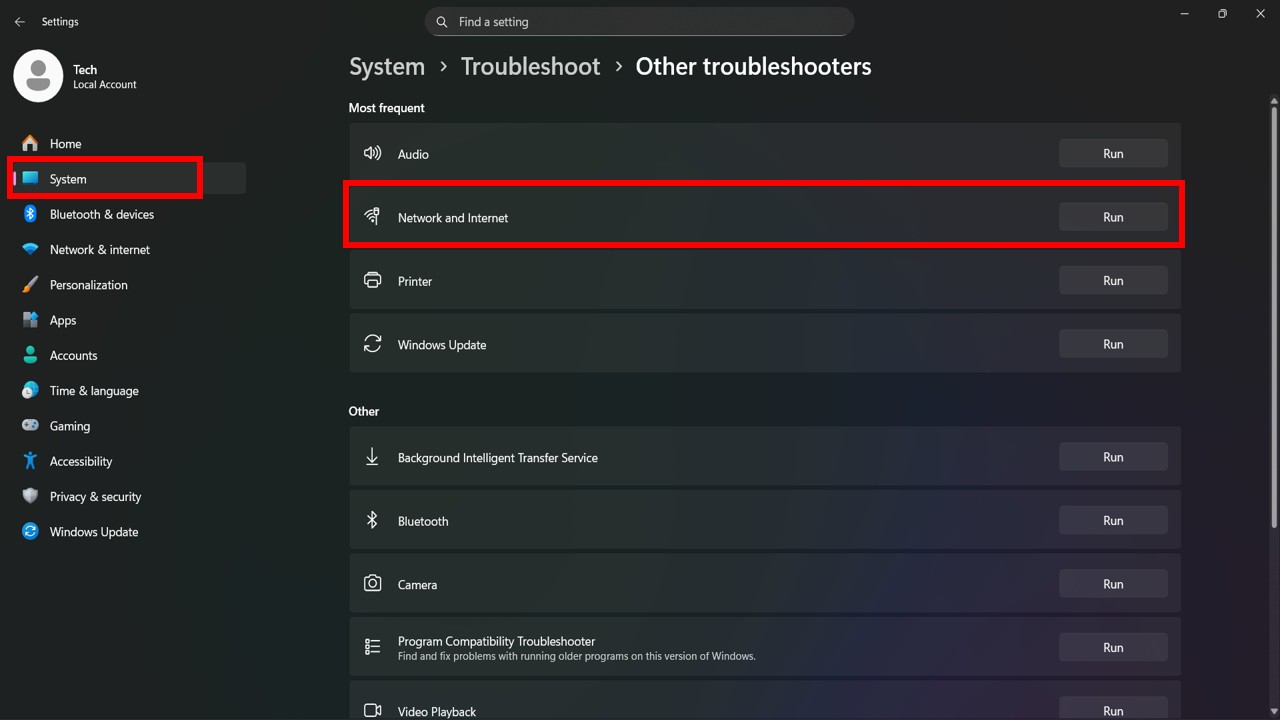Run the Camera troubleshooter
This screenshot has width=1280, height=720.
(x=1112, y=584)
